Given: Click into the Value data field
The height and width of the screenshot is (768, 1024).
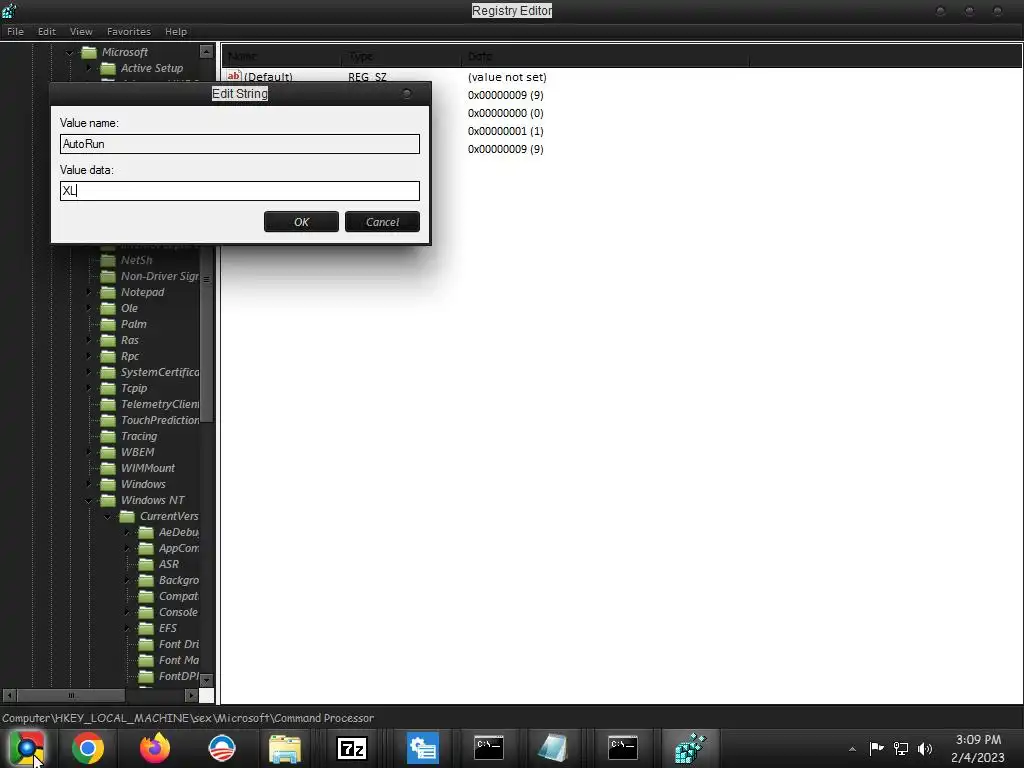Looking at the screenshot, I should [x=240, y=191].
